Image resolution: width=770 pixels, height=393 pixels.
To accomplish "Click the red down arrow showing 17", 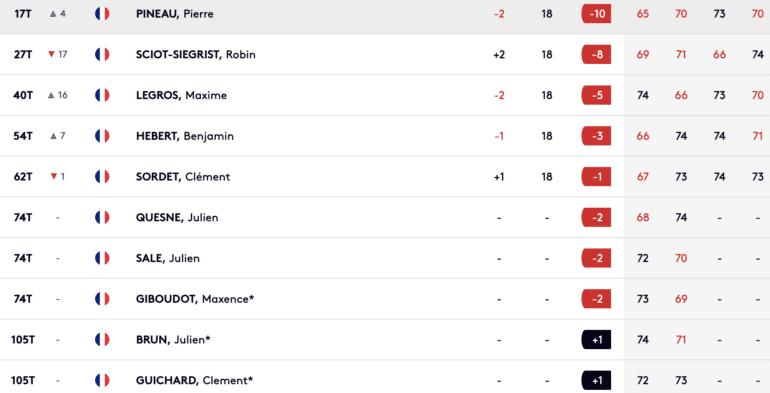I will [x=51, y=55].
